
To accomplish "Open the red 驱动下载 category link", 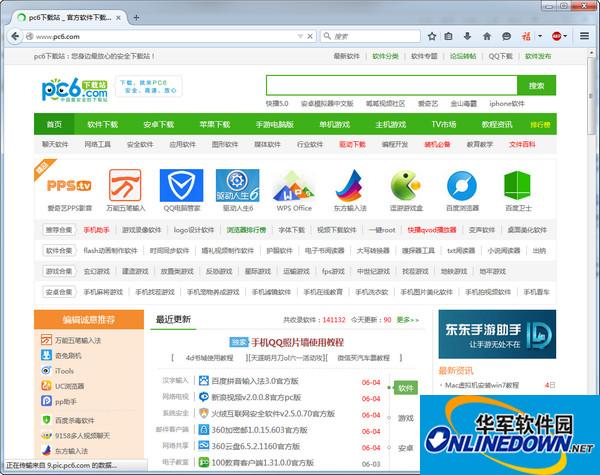I will click(x=352, y=144).
